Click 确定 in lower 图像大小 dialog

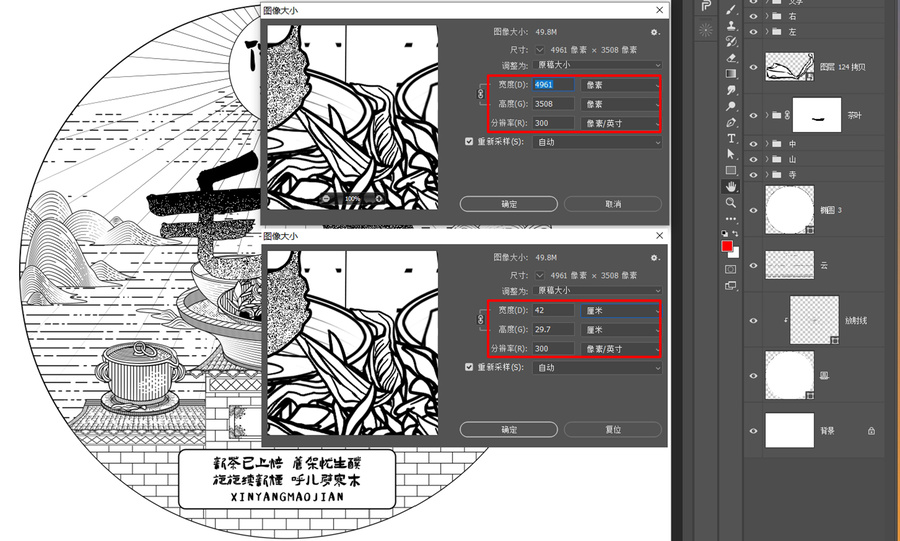click(x=509, y=429)
